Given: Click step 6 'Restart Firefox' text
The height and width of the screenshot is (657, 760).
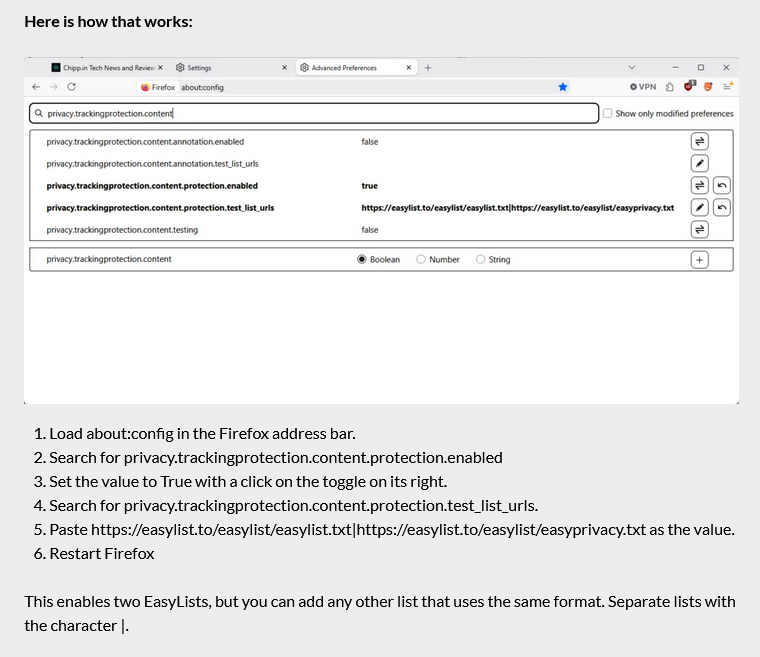Looking at the screenshot, I should [102, 553].
